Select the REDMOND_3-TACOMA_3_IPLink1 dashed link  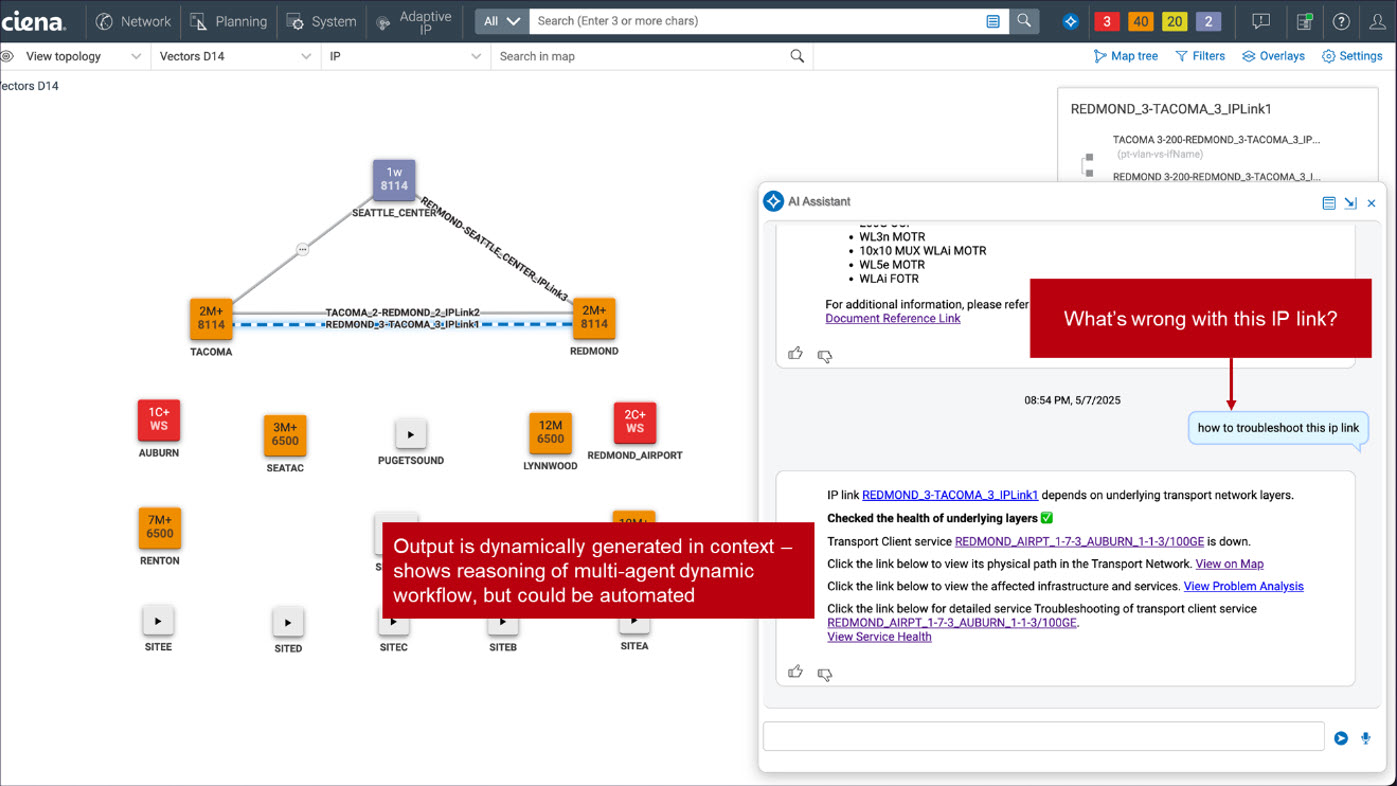[402, 324]
